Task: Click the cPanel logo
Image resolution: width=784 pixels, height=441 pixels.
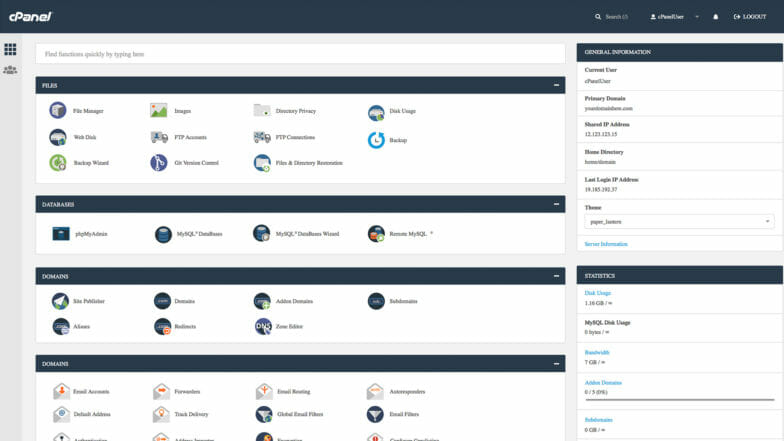Action: pyautogui.click(x=30, y=16)
